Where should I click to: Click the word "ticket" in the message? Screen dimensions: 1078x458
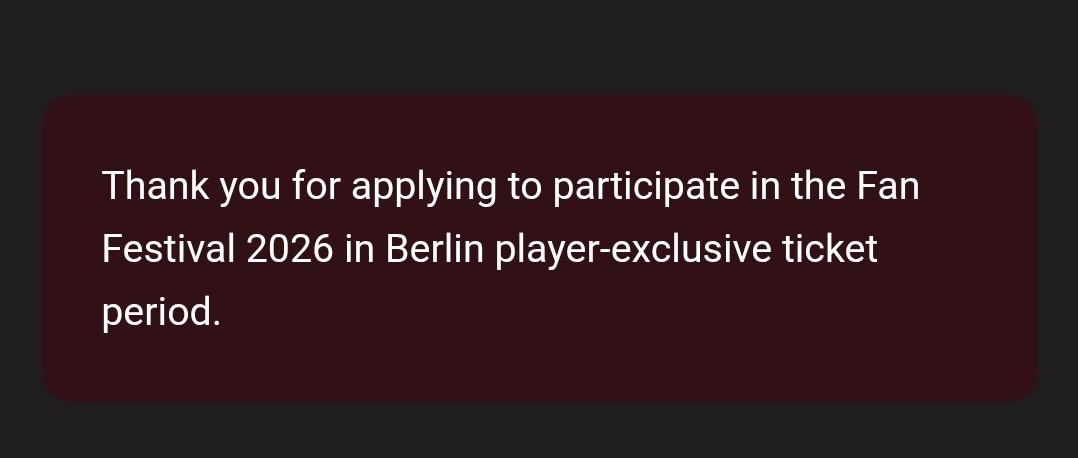(x=829, y=249)
